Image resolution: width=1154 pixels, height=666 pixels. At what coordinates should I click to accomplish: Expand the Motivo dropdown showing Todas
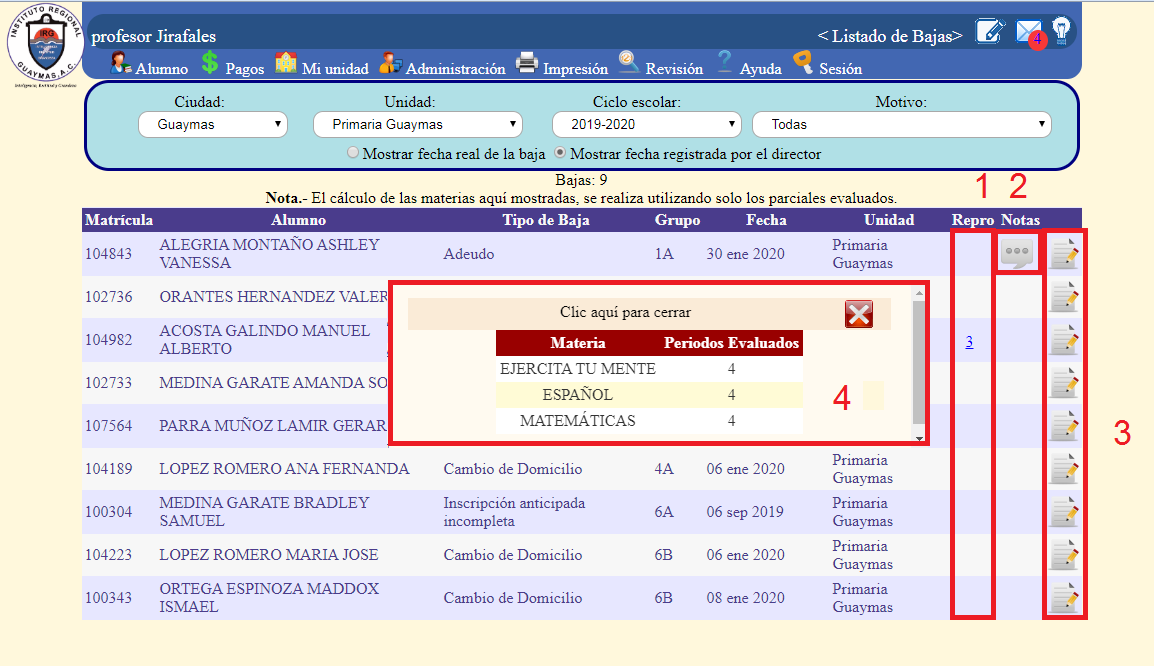pyautogui.click(x=902, y=124)
